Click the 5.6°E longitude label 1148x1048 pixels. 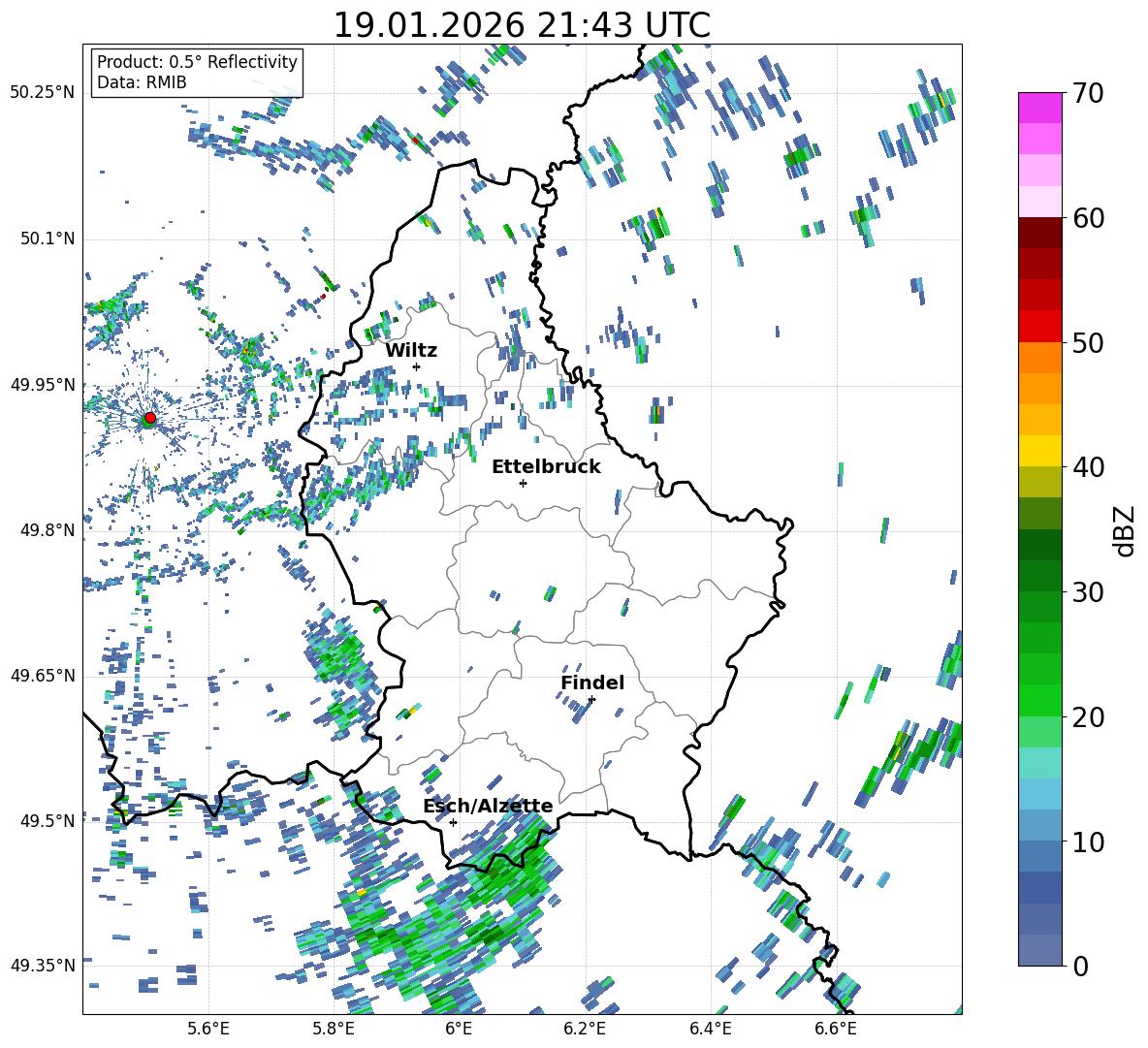(x=208, y=1029)
